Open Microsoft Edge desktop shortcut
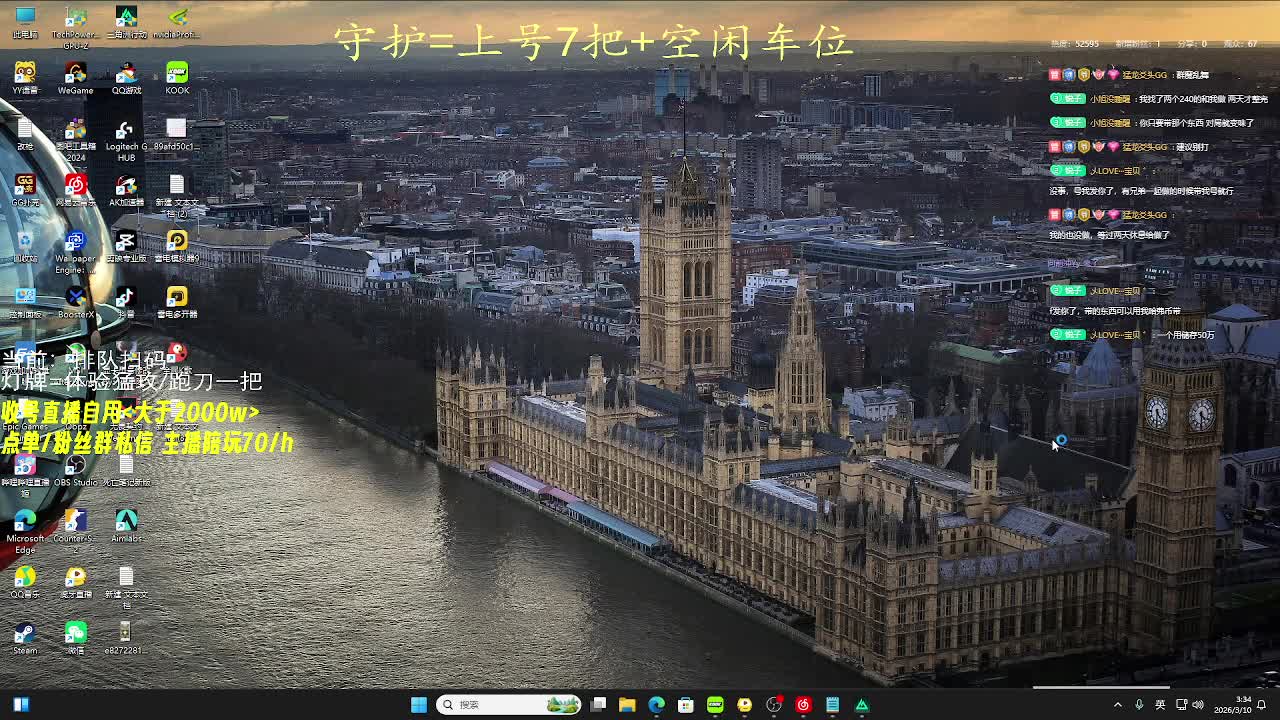Image resolution: width=1280 pixels, height=720 pixels. 25,522
